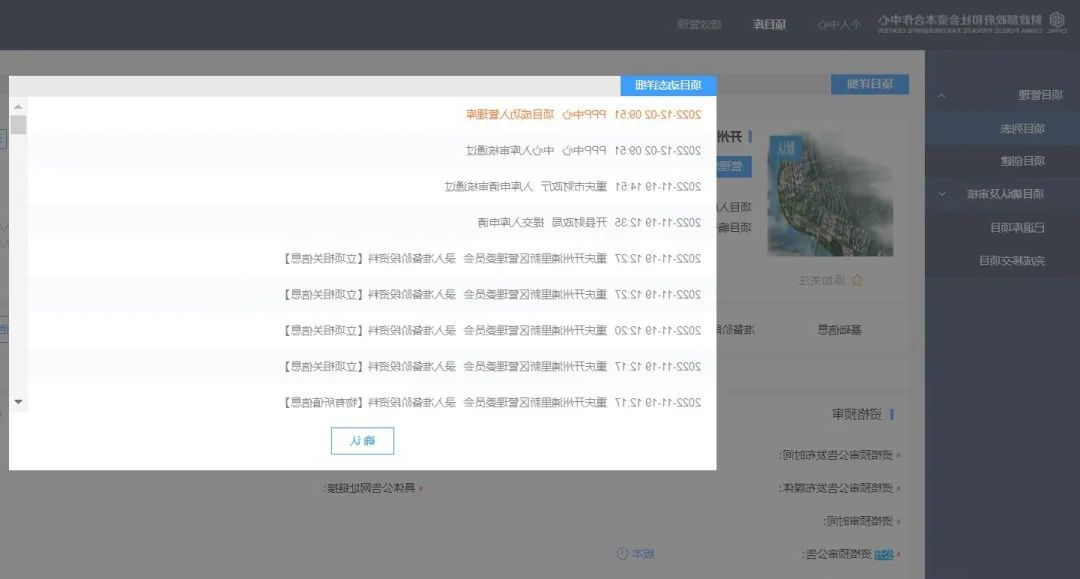Open 项目库 in the top navigation
The image size is (1080, 579).
click(x=769, y=25)
